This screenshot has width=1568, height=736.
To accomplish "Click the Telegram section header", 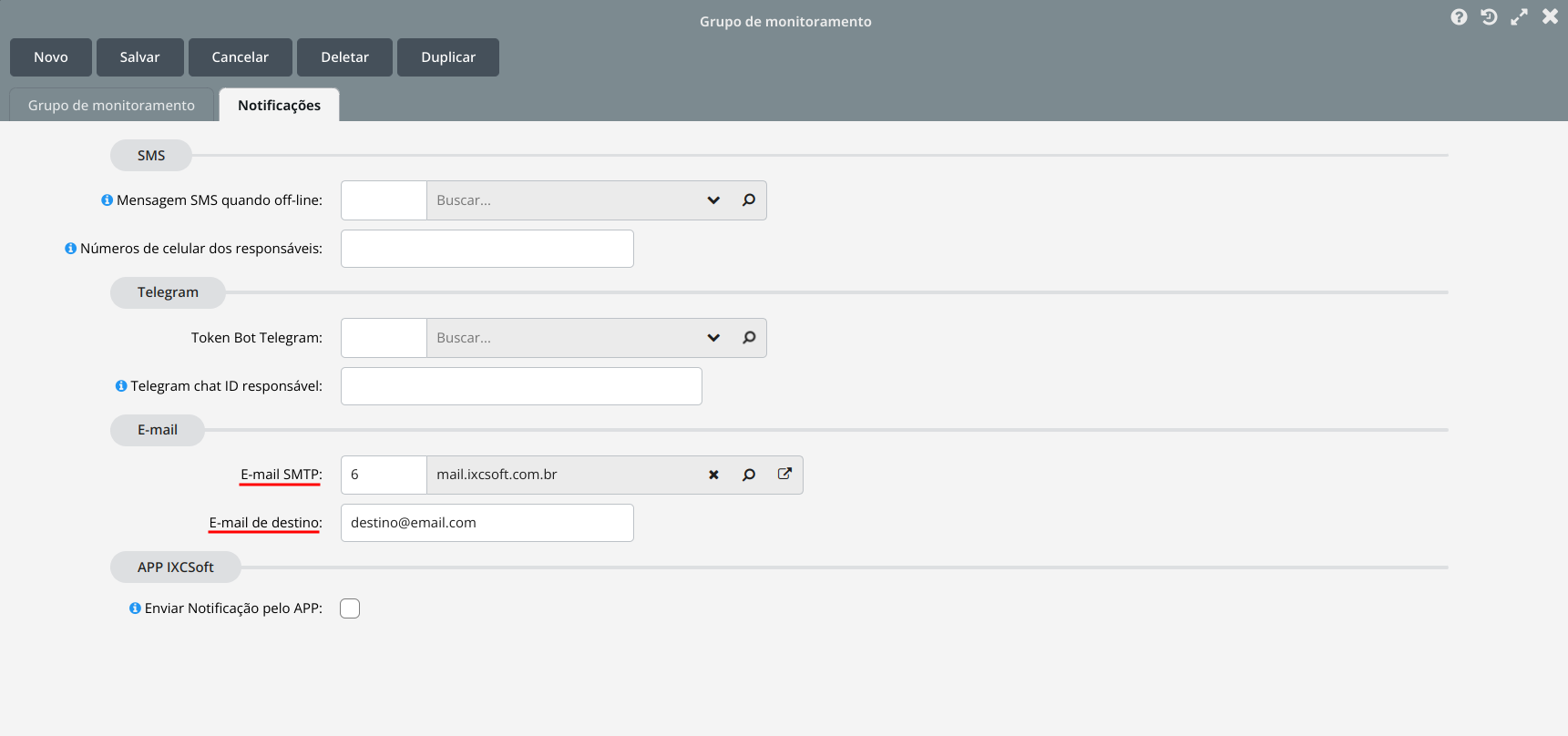I will (168, 292).
